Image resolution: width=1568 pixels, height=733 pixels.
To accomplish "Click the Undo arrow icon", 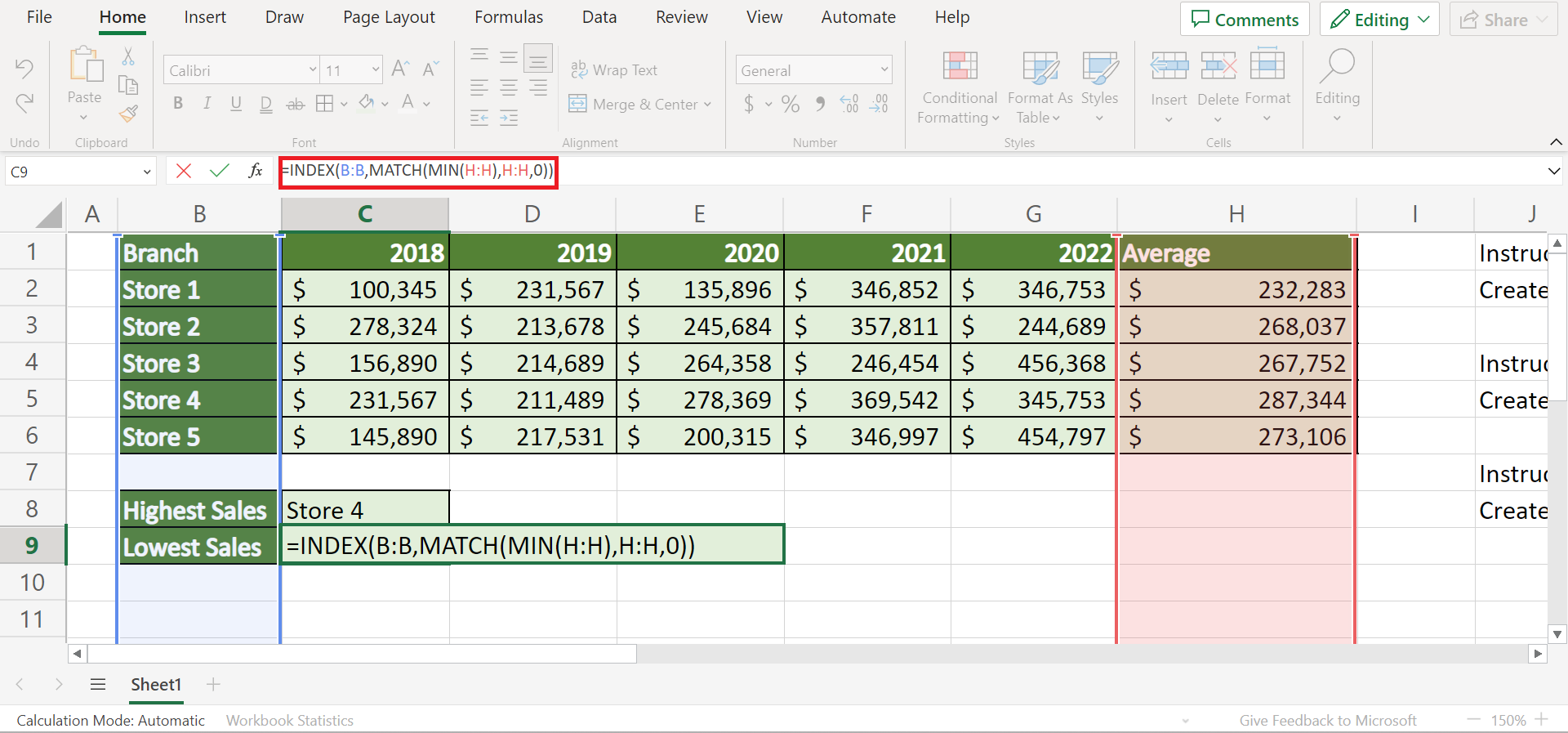I will tap(24, 69).
